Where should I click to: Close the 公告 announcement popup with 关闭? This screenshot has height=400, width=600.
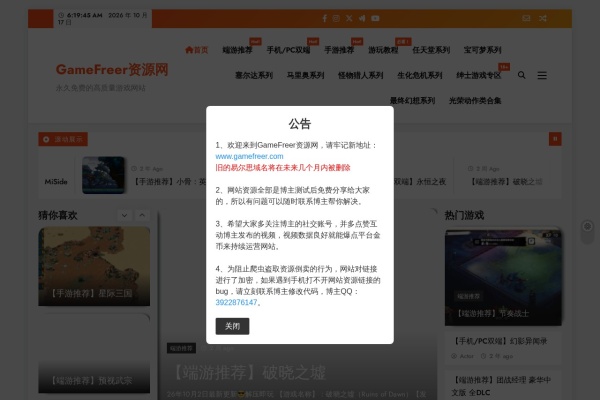(x=232, y=326)
